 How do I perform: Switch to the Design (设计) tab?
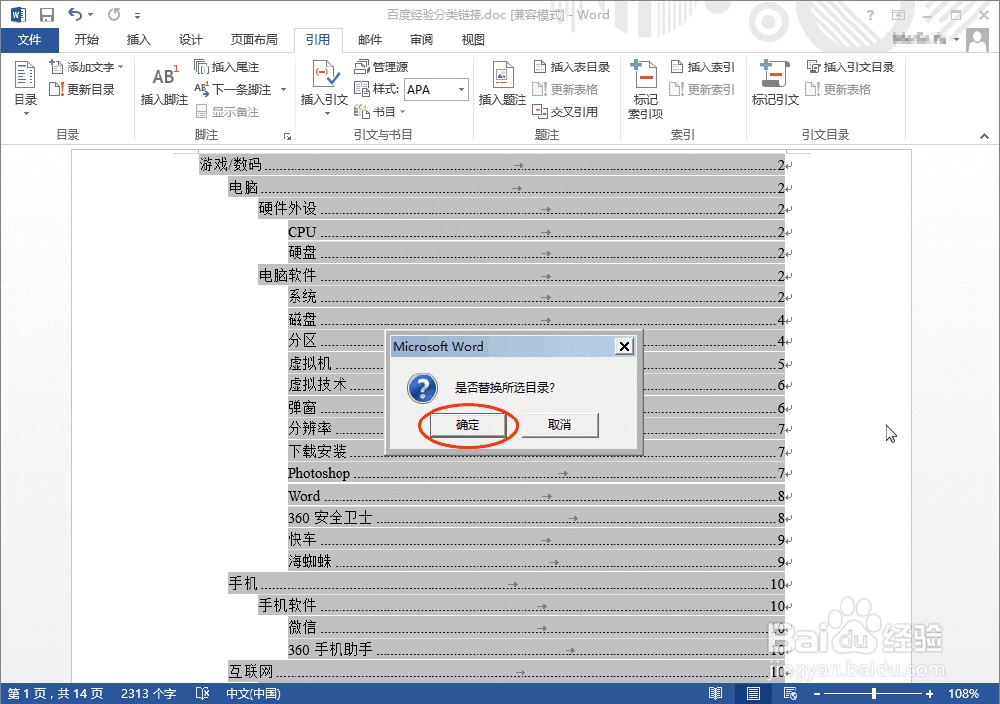click(191, 40)
